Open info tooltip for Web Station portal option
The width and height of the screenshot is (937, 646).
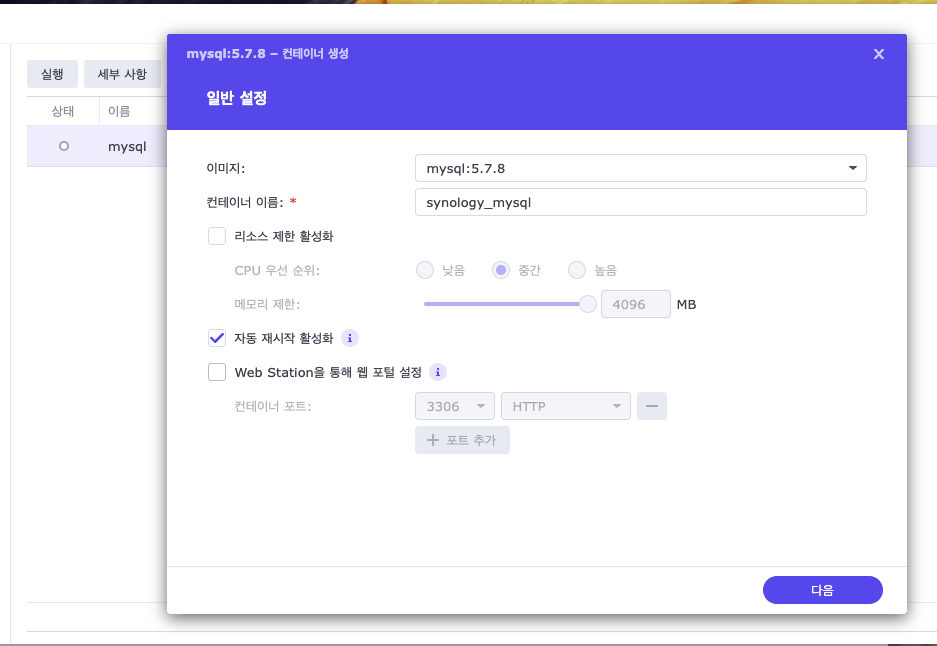point(437,372)
